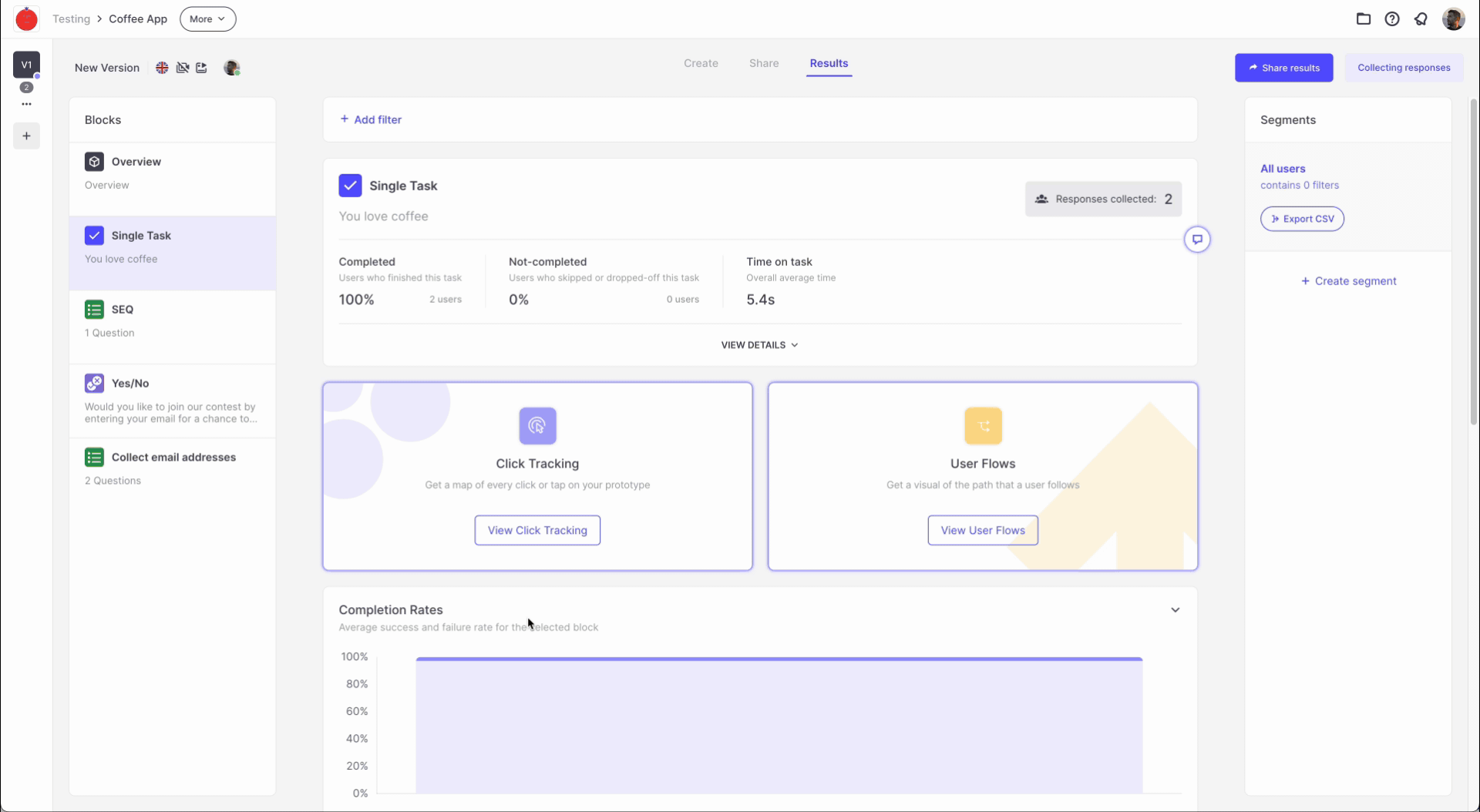Collapse the Completion Rates section chevron

[1175, 609]
